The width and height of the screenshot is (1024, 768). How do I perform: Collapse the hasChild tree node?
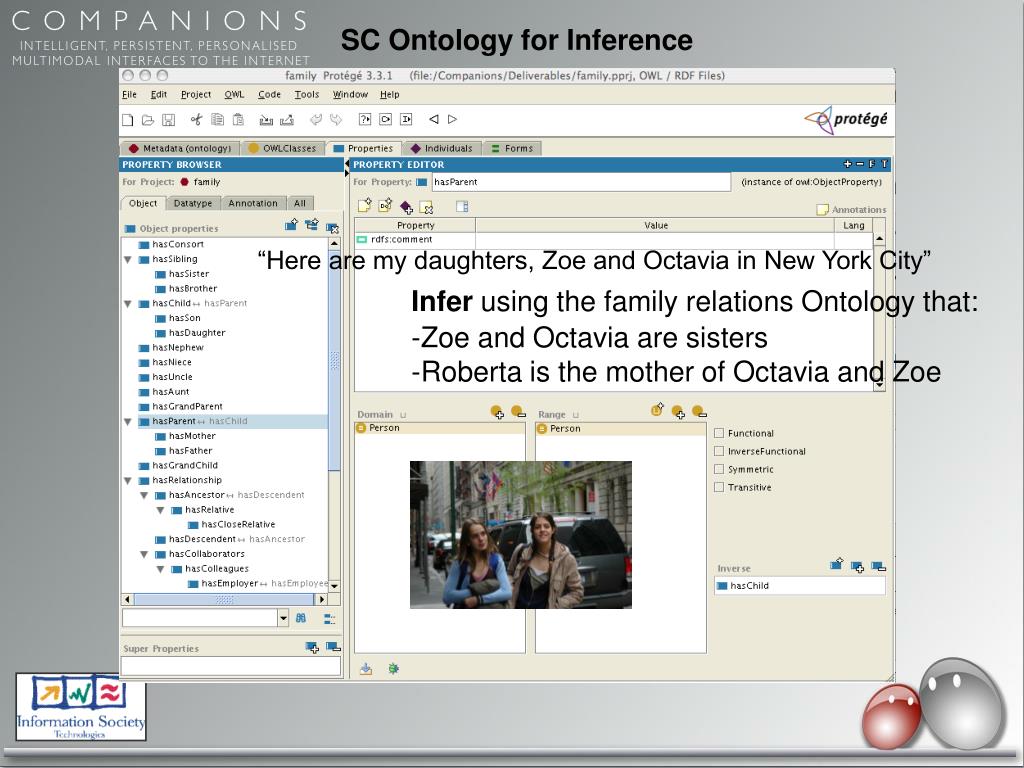pyautogui.click(x=128, y=304)
